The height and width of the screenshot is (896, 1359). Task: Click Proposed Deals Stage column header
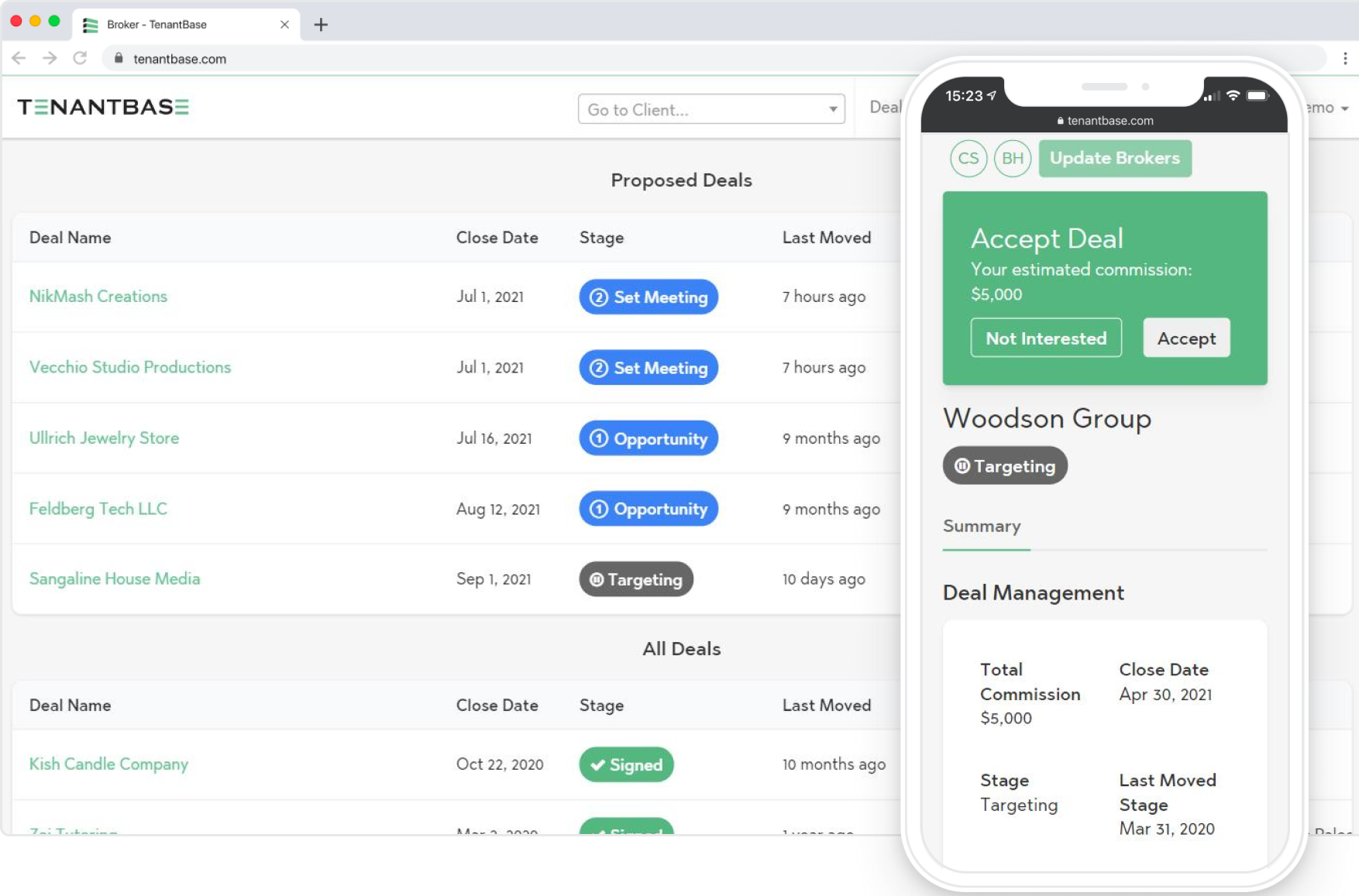click(x=601, y=238)
